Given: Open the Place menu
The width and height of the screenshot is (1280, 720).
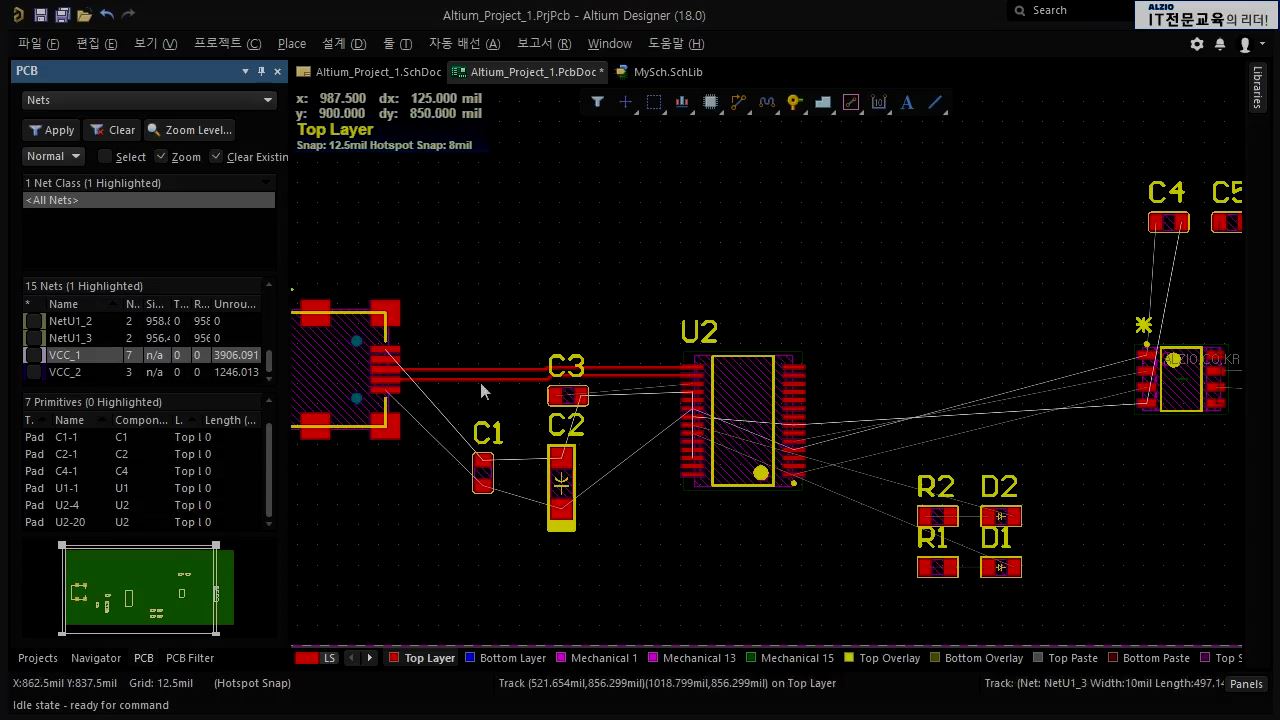Looking at the screenshot, I should point(292,44).
